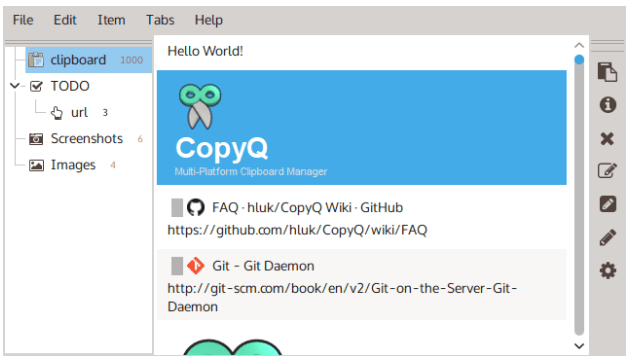Screen dimensions: 635x362
Task: Click the Images item count 4
Action: click(x=113, y=165)
